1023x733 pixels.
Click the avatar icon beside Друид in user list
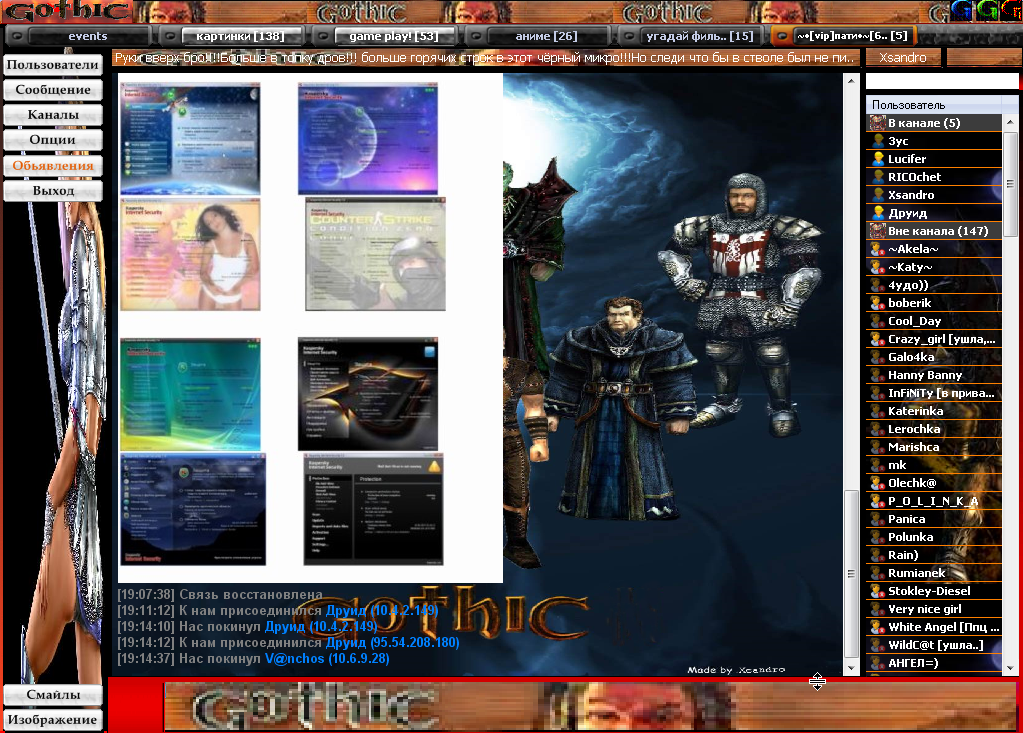[x=877, y=213]
